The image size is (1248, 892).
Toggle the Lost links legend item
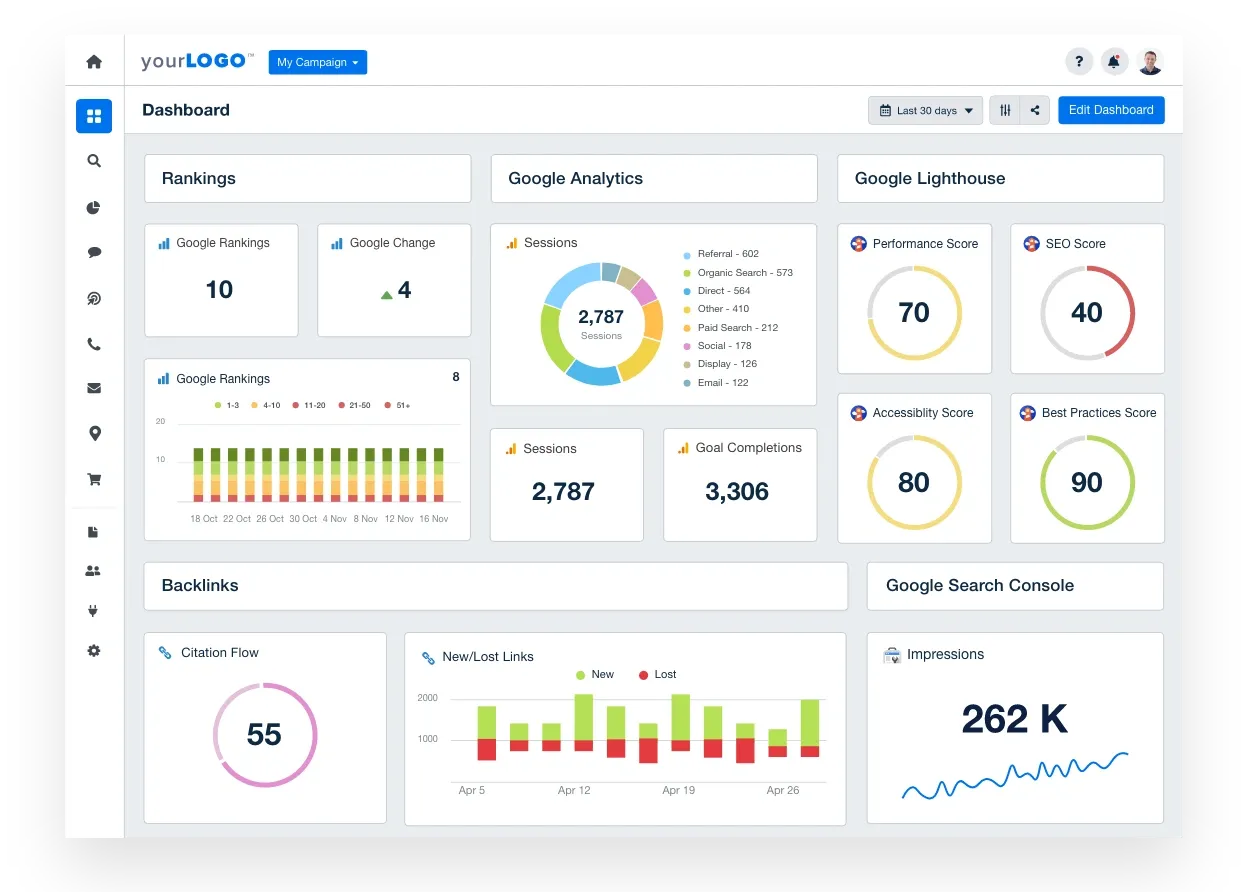[658, 675]
